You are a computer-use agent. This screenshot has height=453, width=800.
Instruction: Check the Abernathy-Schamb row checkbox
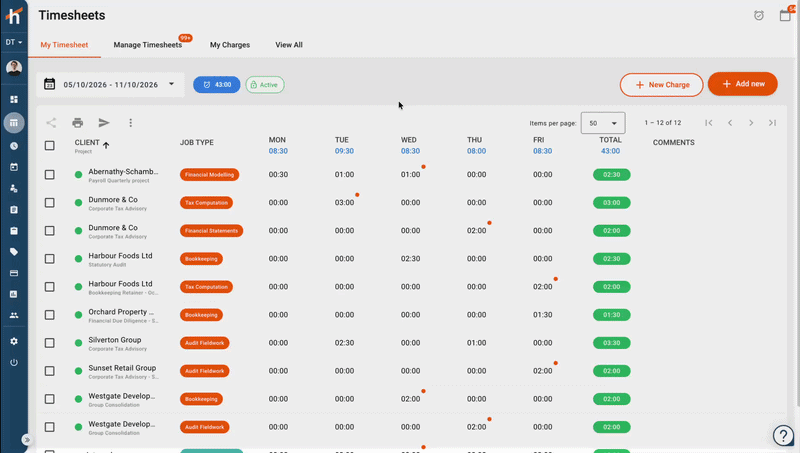(49, 174)
